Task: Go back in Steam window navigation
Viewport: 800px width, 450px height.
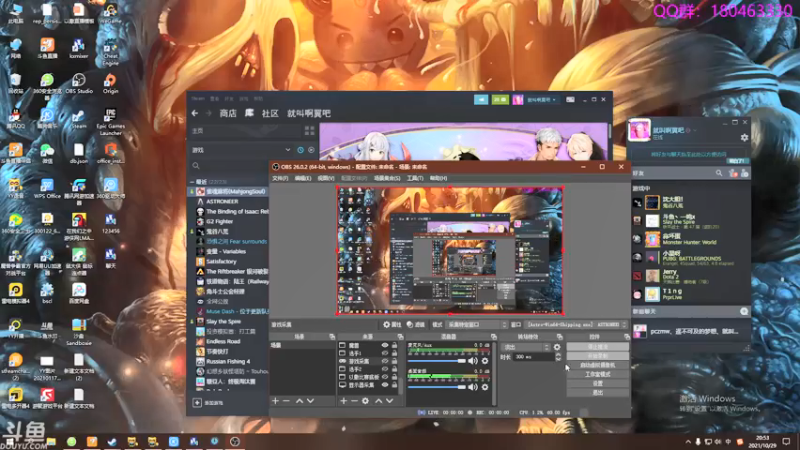Action: 195,113
